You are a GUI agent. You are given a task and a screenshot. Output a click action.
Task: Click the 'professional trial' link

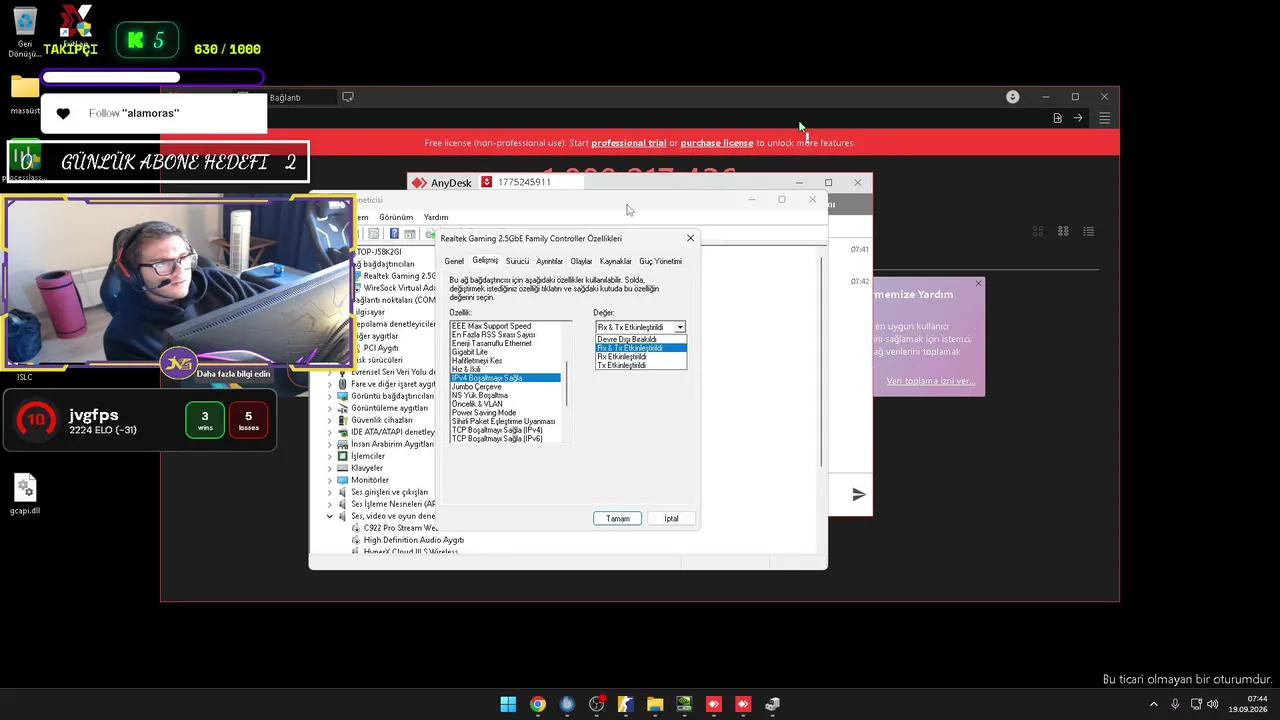[628, 143]
